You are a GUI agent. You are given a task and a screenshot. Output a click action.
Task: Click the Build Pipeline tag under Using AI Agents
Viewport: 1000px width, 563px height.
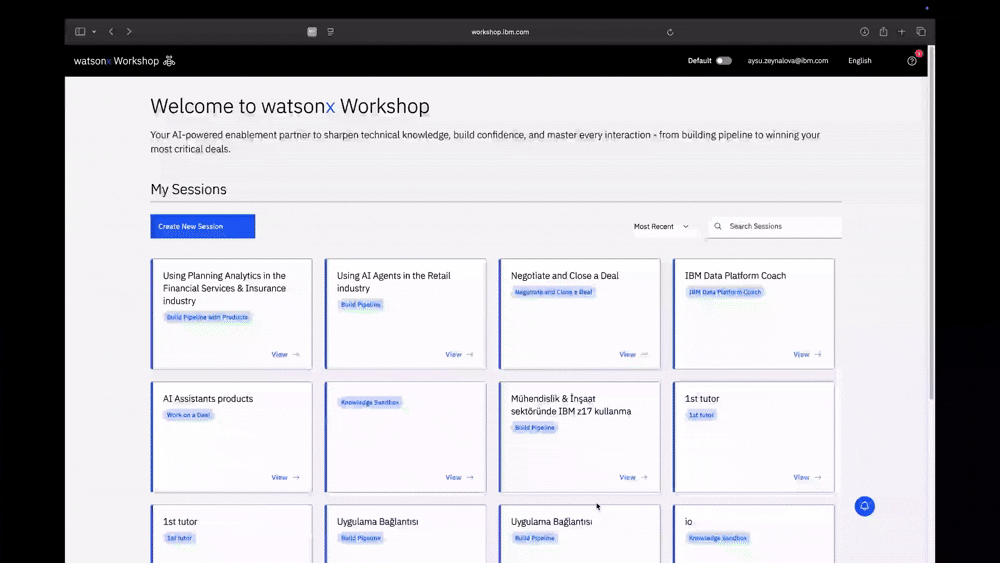(360, 305)
